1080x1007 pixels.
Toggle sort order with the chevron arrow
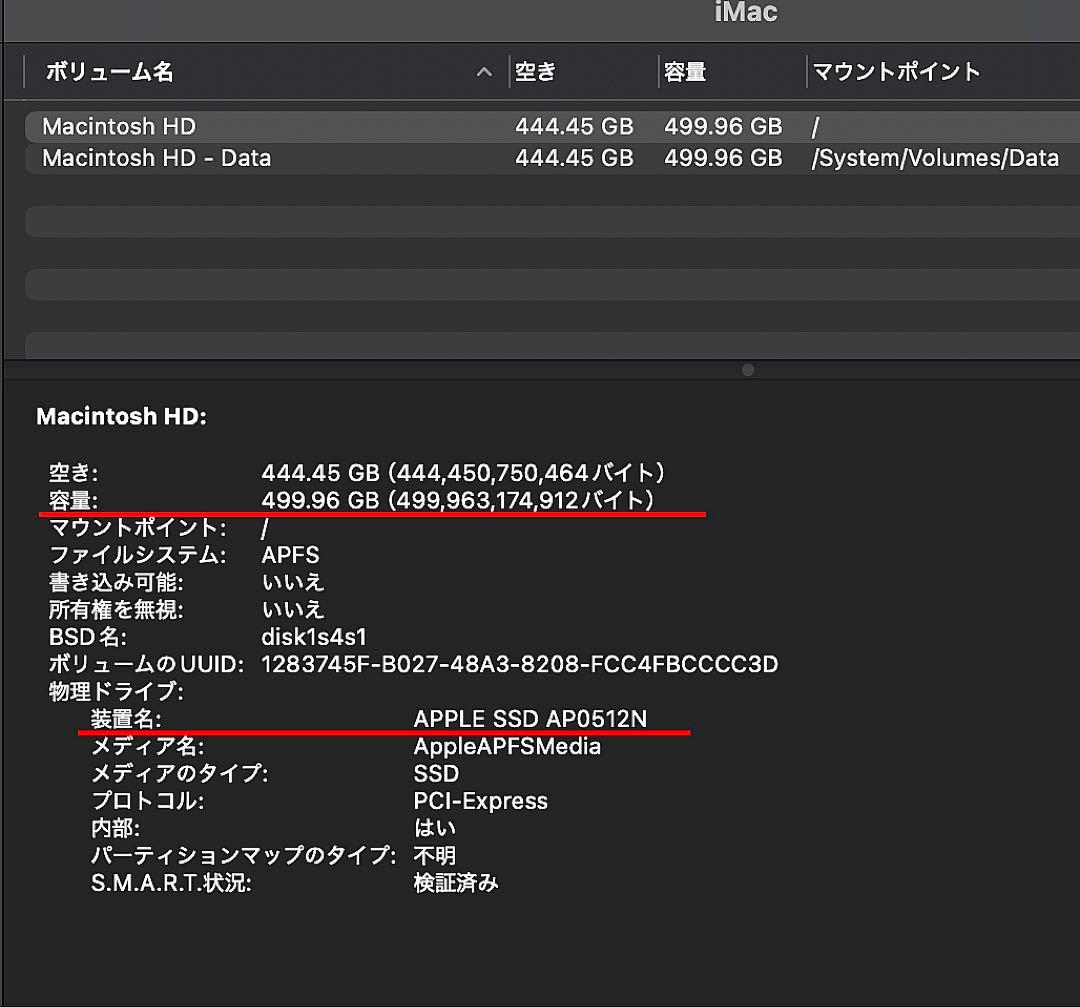tap(484, 72)
